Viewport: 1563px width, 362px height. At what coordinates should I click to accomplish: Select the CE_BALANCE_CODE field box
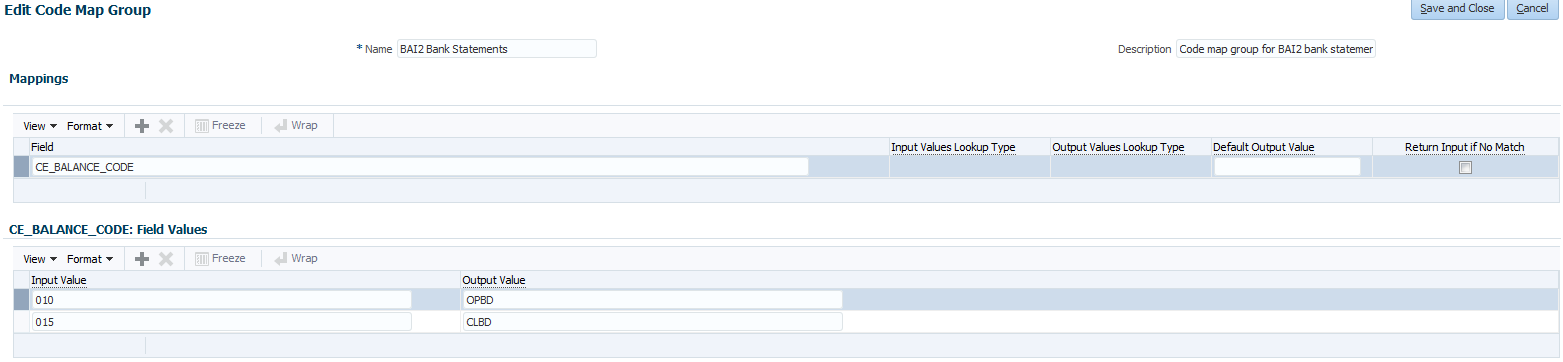tap(420, 167)
